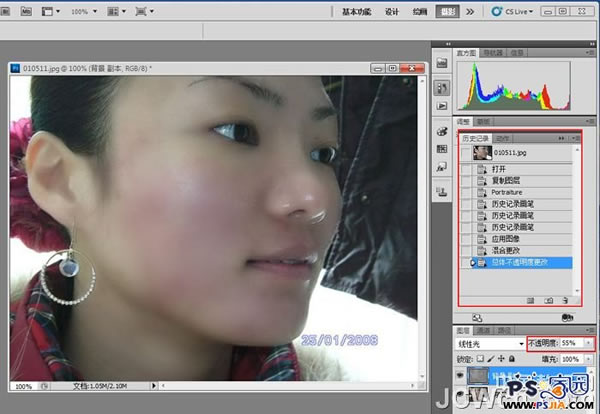Click the lock position move icon

[503, 358]
